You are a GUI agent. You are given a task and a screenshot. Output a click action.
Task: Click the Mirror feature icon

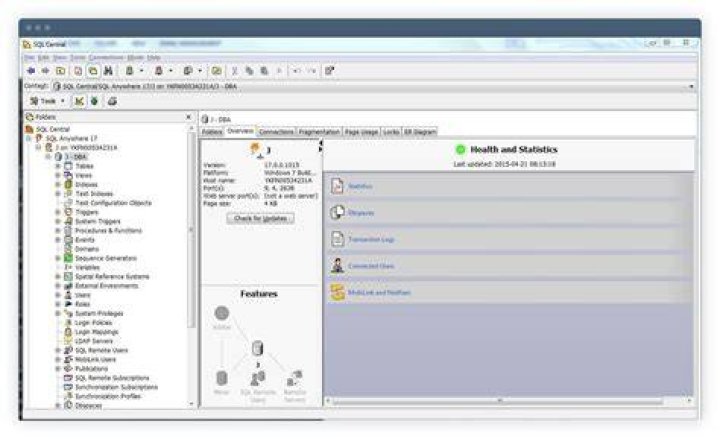221,378
